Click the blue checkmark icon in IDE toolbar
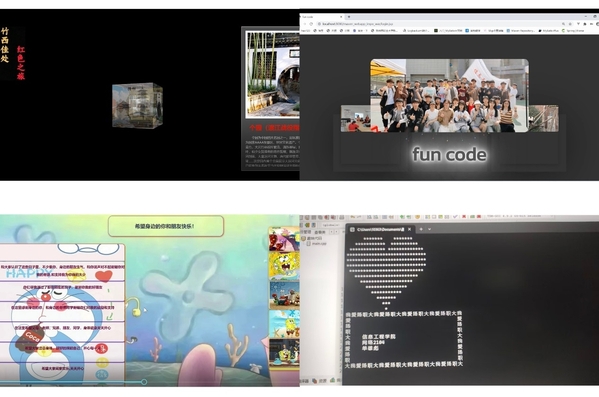This screenshot has height=397, width=599. (x=455, y=217)
